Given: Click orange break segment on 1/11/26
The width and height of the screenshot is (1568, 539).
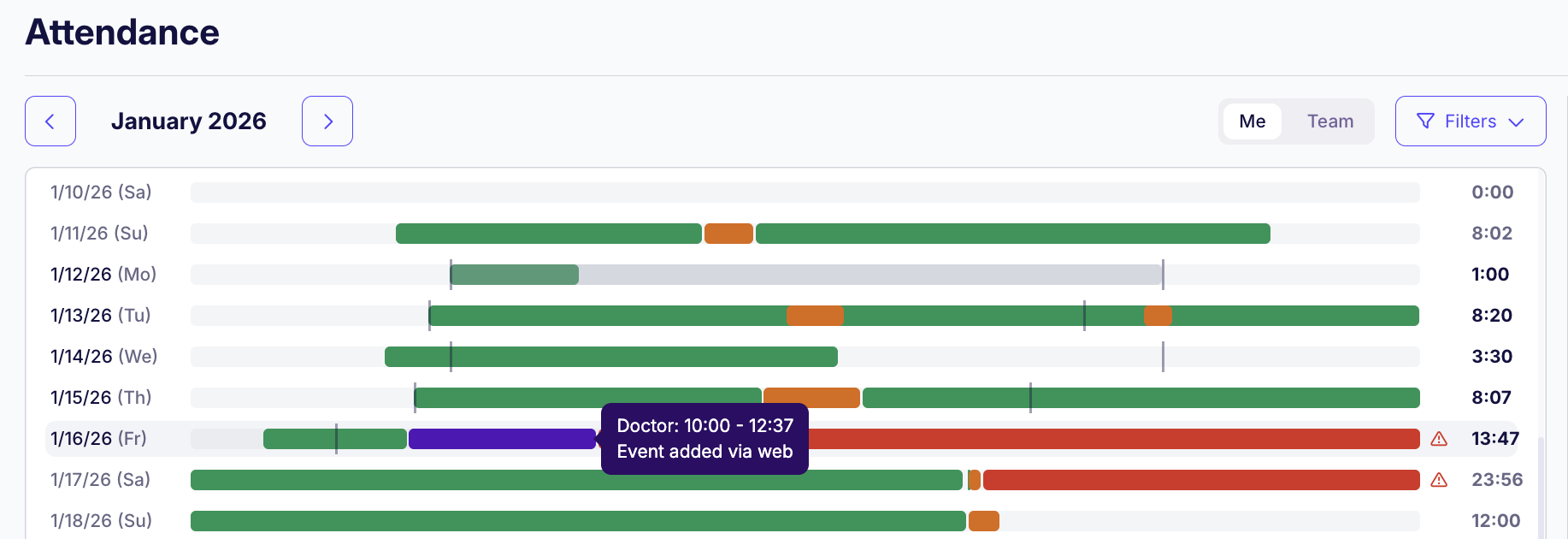Looking at the screenshot, I should tap(728, 234).
